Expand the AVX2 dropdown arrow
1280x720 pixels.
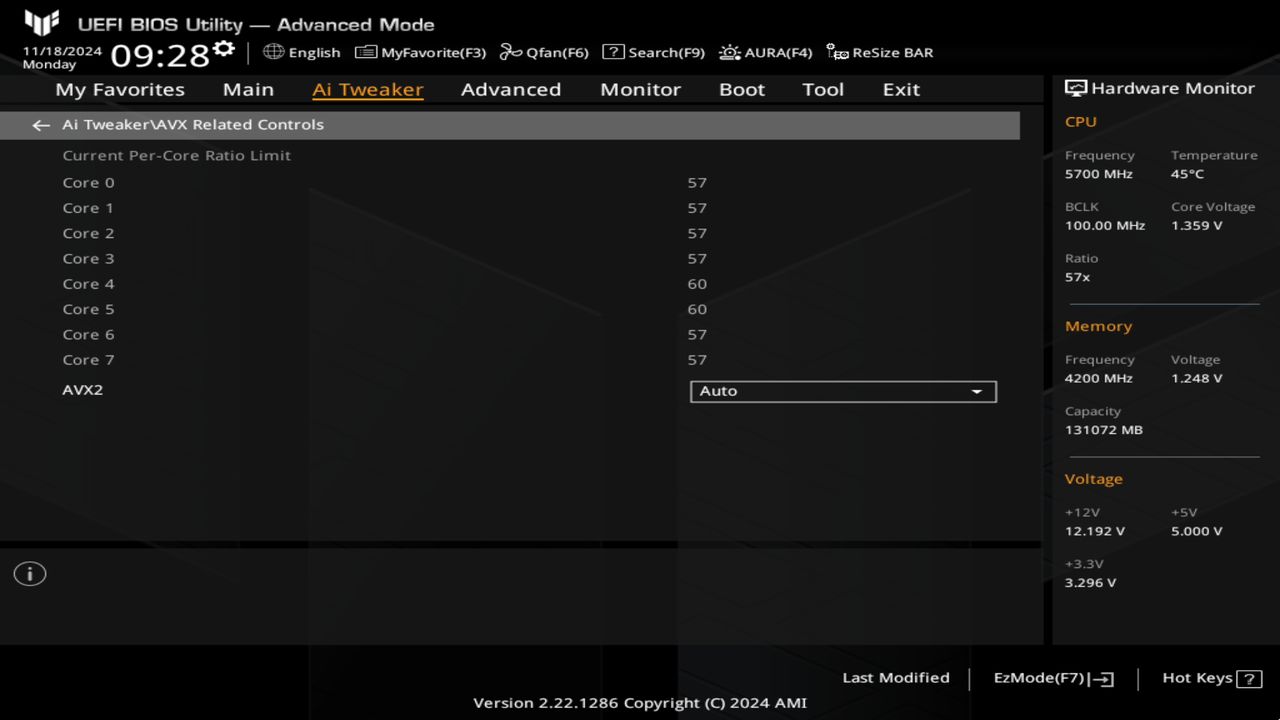pos(977,392)
